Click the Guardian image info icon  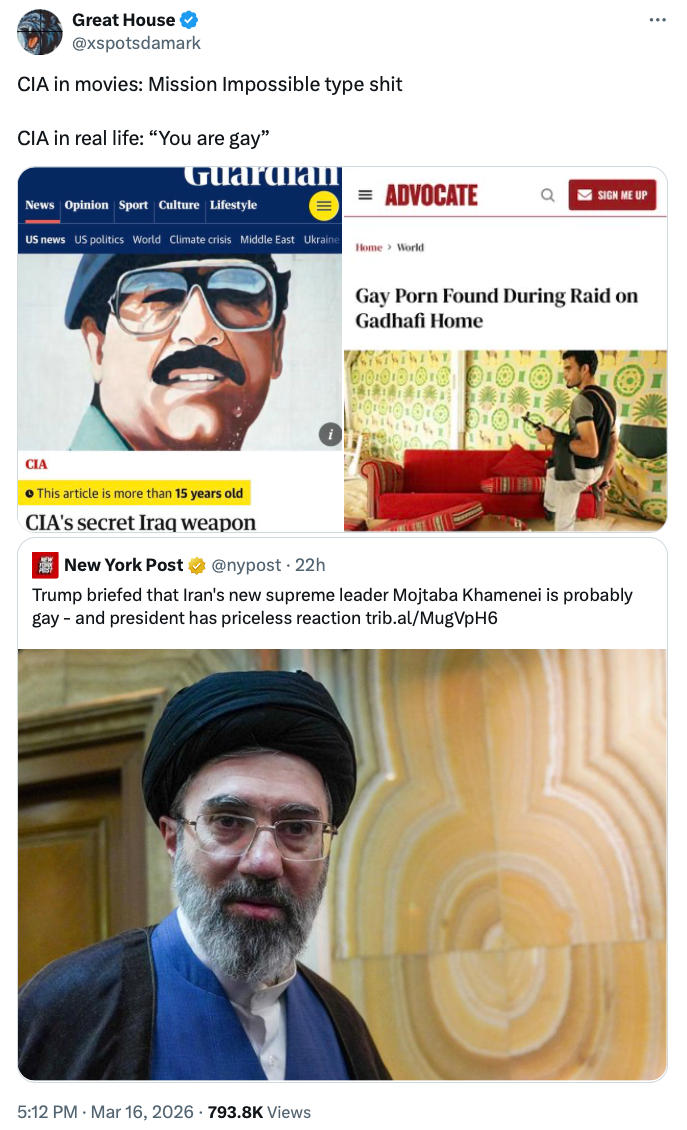[x=330, y=434]
